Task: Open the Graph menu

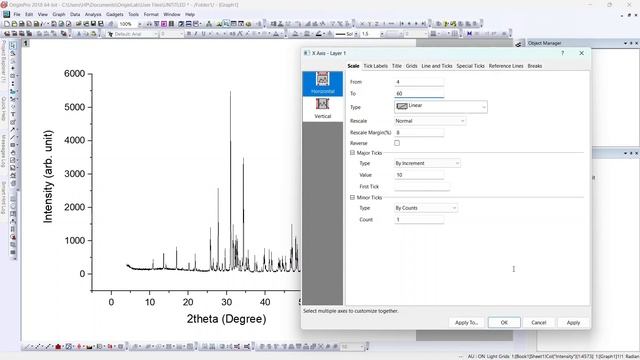Action: (x=59, y=14)
